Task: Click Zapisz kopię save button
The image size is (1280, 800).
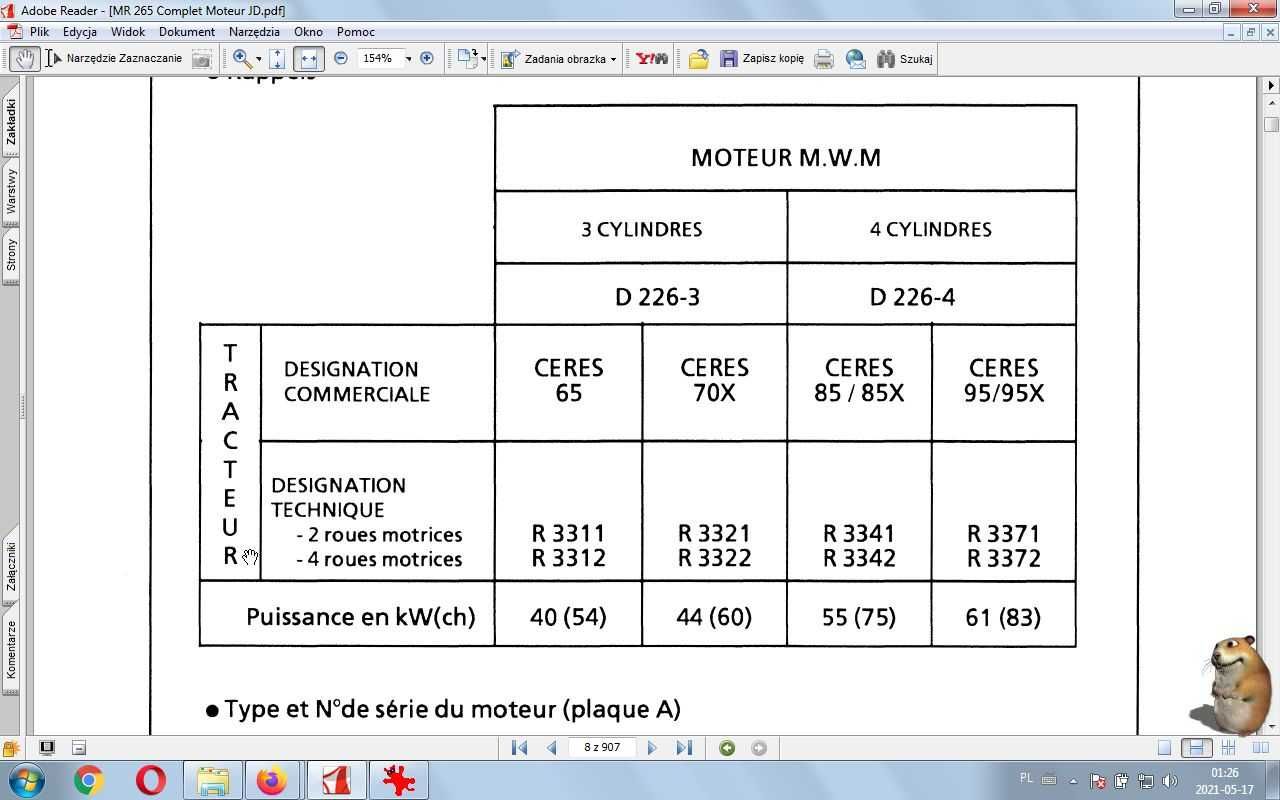Action: (762, 58)
